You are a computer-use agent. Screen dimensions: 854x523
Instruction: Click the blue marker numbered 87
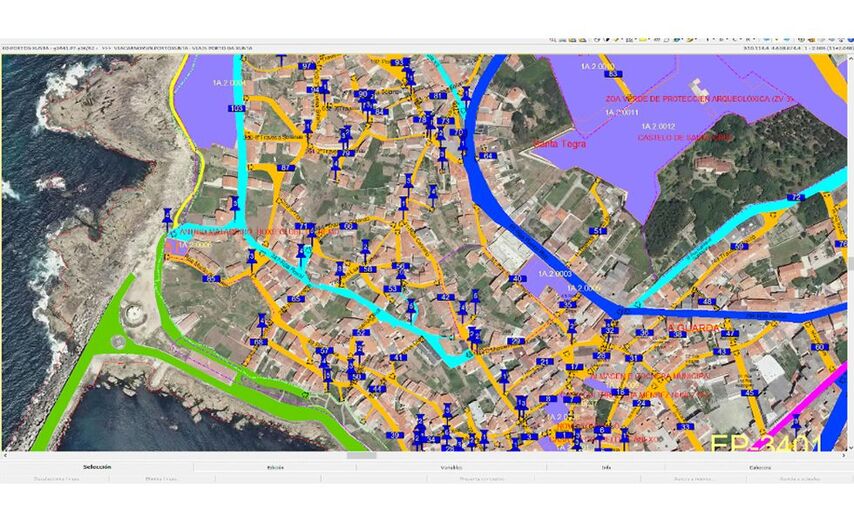click(x=287, y=168)
